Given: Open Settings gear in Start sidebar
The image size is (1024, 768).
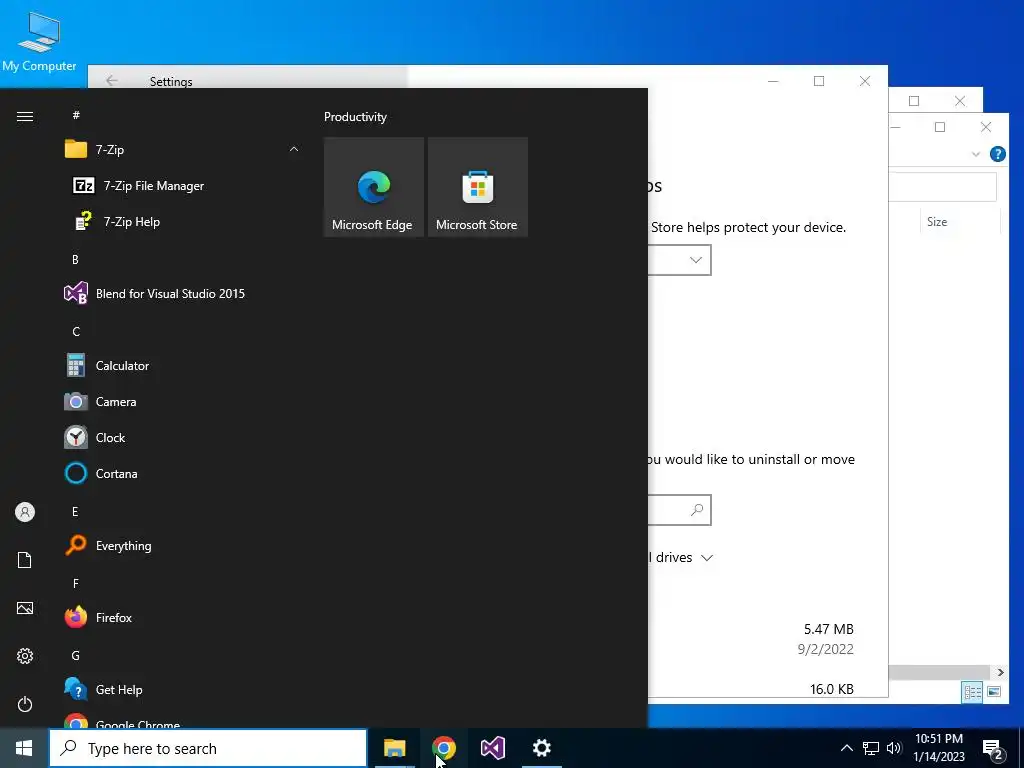Looking at the screenshot, I should 25,656.
